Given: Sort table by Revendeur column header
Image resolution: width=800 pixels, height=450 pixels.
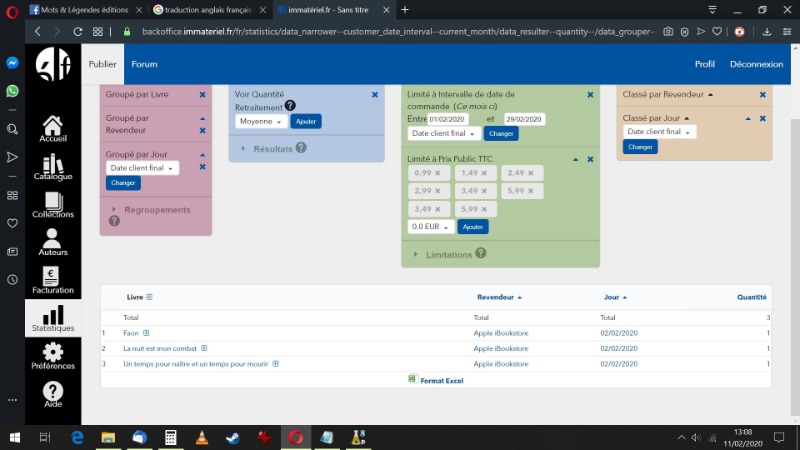Looking at the screenshot, I should coord(496,297).
